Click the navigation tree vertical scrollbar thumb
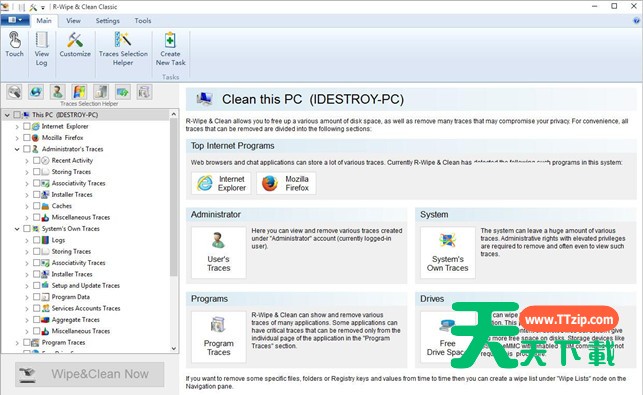 174,197
